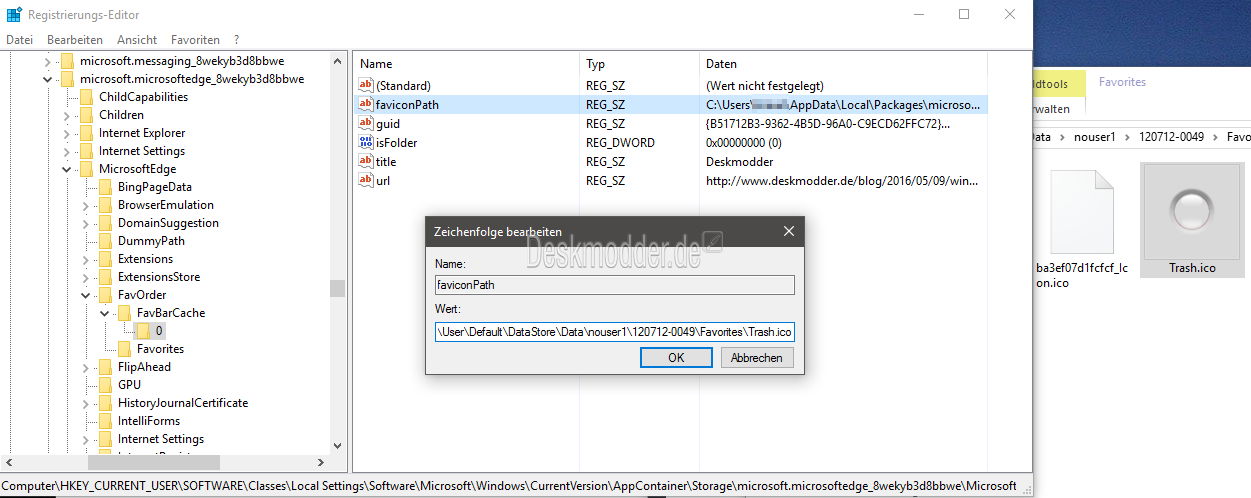Click the Registrierungs-Editor title bar icon
This screenshot has width=1251, height=498.
coord(14,14)
